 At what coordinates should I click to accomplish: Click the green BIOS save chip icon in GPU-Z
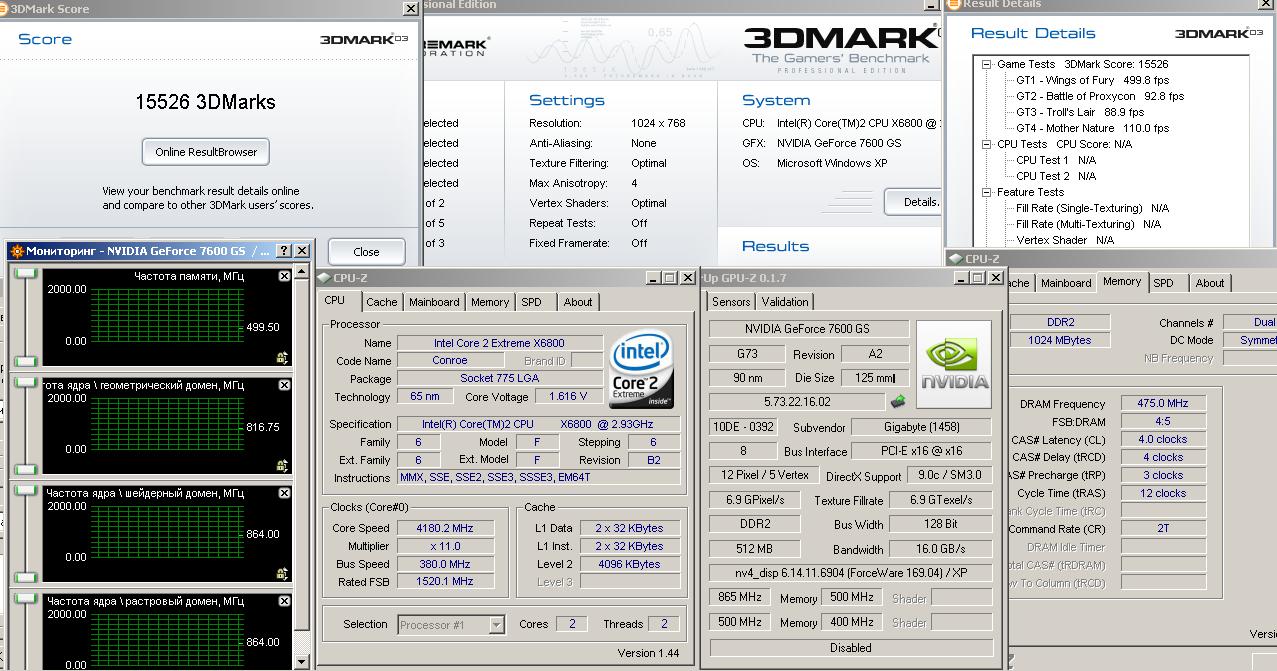[x=897, y=401]
